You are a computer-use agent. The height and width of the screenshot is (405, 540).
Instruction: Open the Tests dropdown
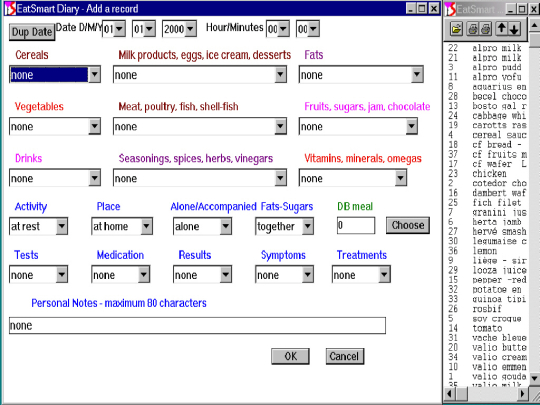coord(61,274)
